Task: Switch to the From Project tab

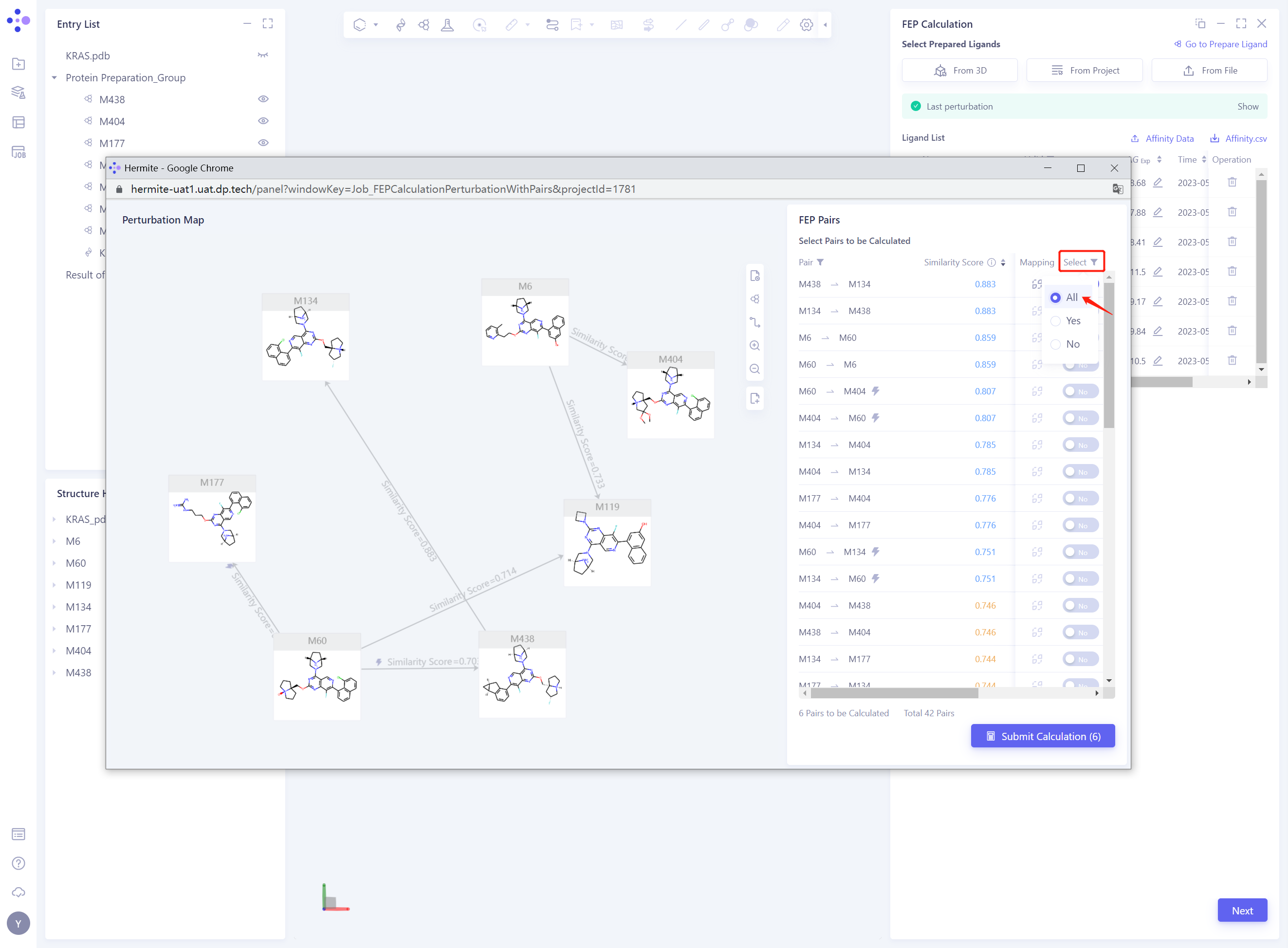Action: [x=1084, y=70]
